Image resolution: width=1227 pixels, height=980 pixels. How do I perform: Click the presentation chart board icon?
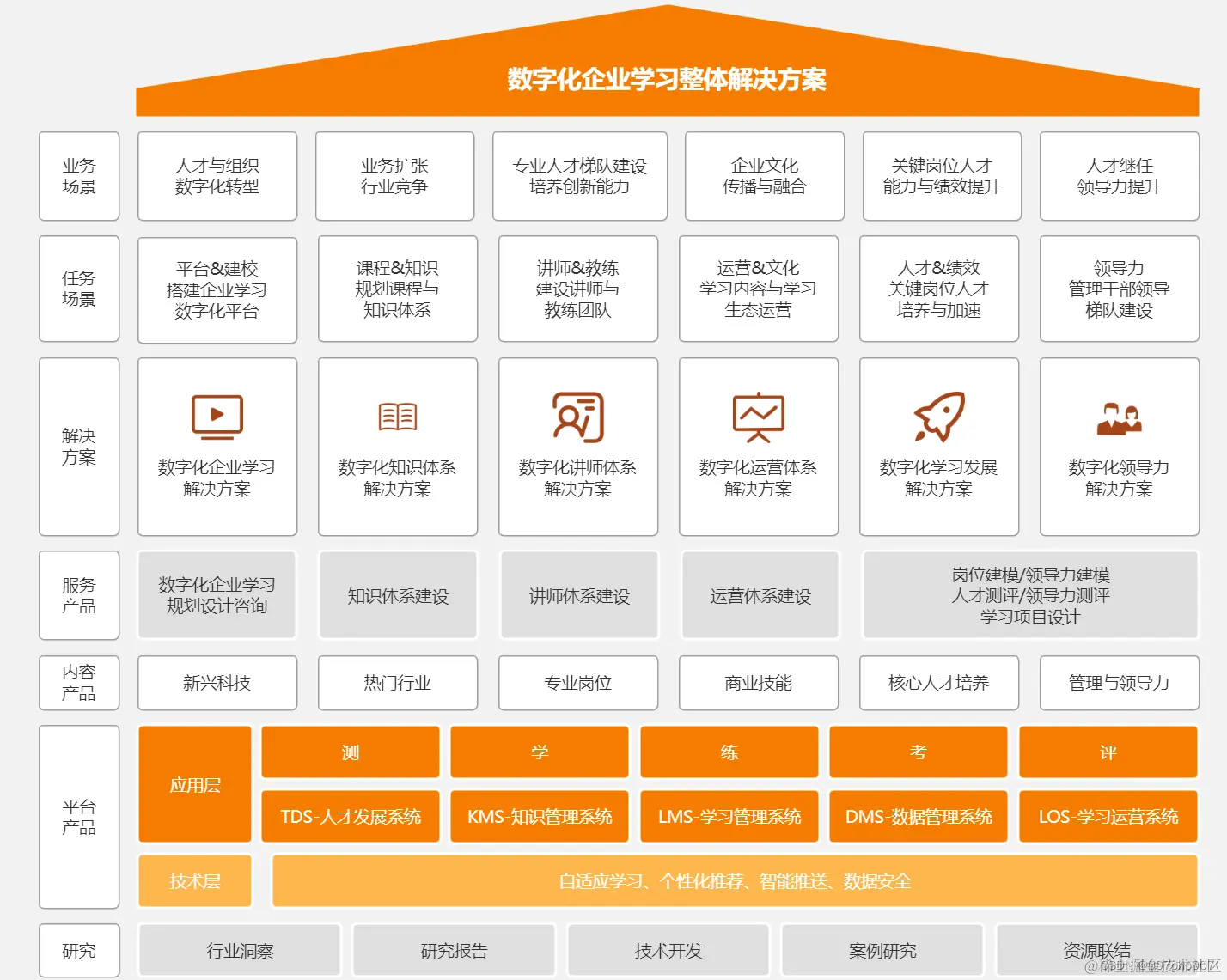click(759, 417)
